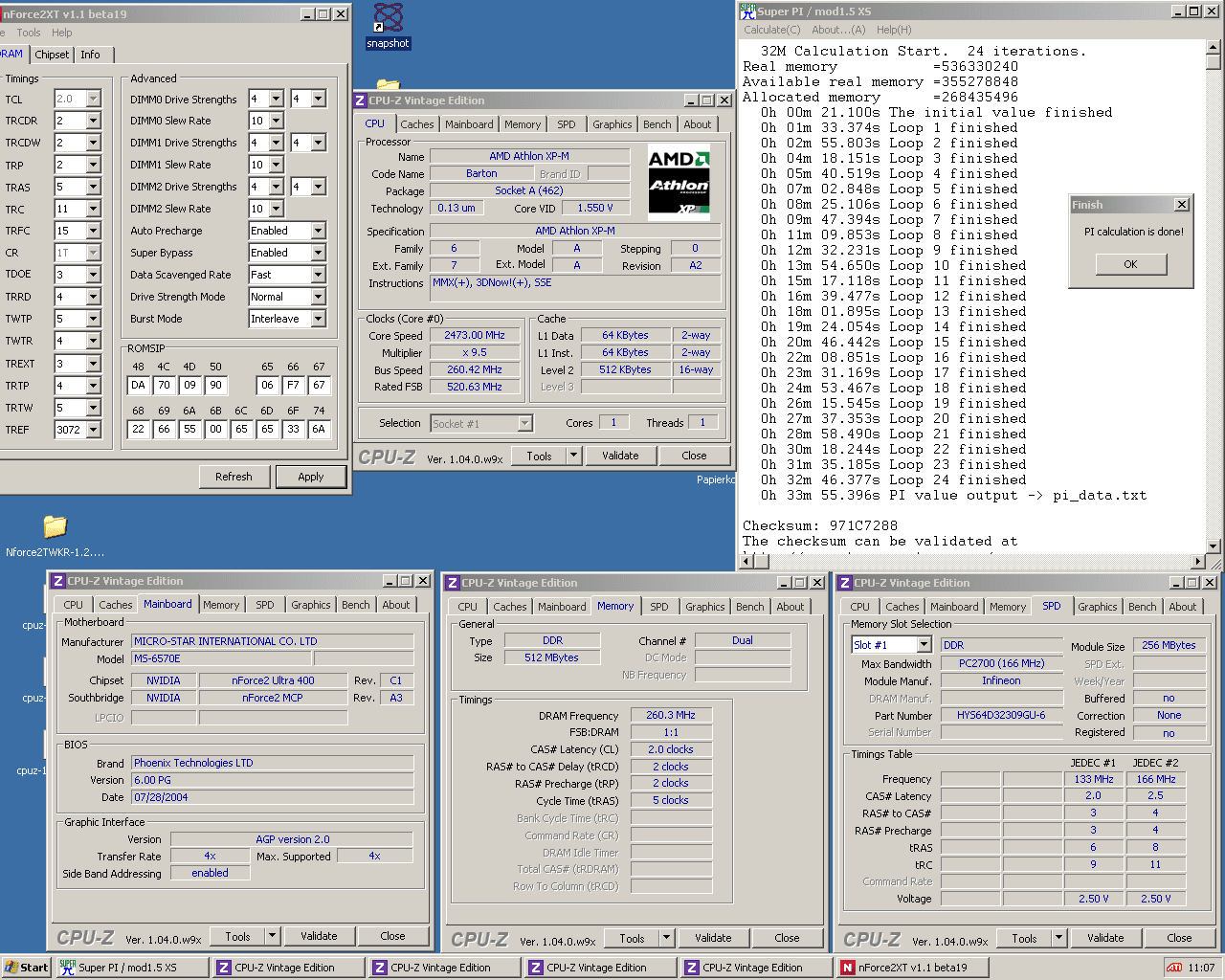
Task: Click the Apply button in nForce2XT
Action: point(311,477)
